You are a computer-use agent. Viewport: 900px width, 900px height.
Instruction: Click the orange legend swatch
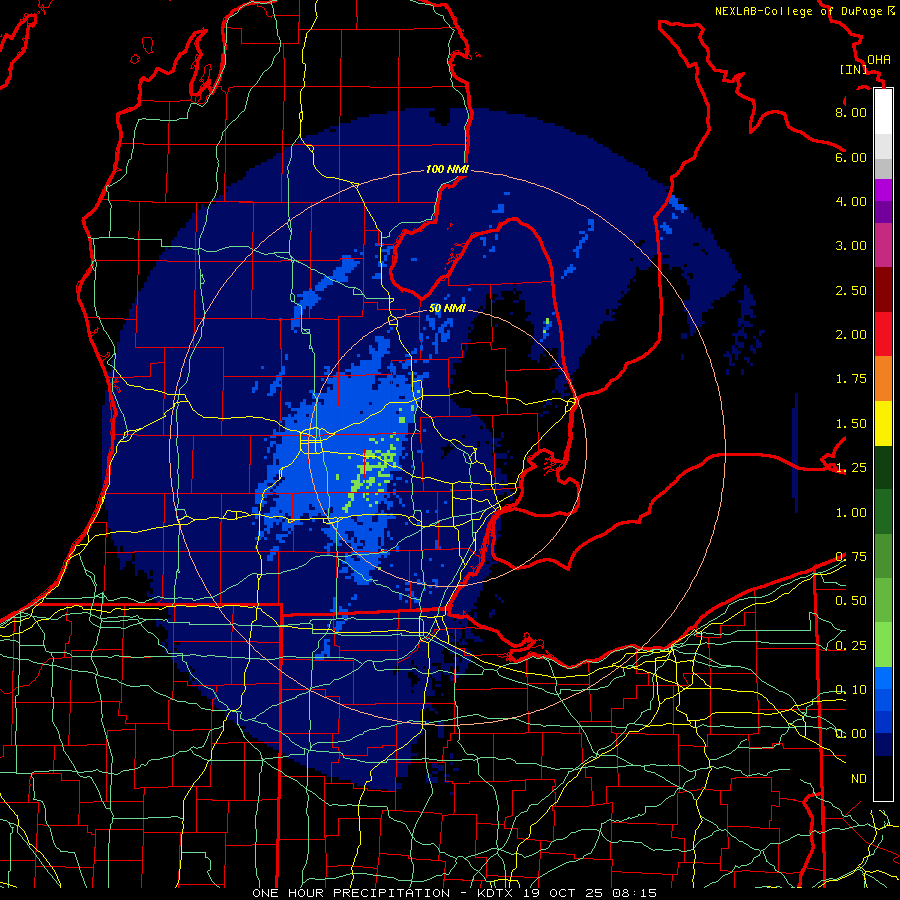[x=883, y=379]
